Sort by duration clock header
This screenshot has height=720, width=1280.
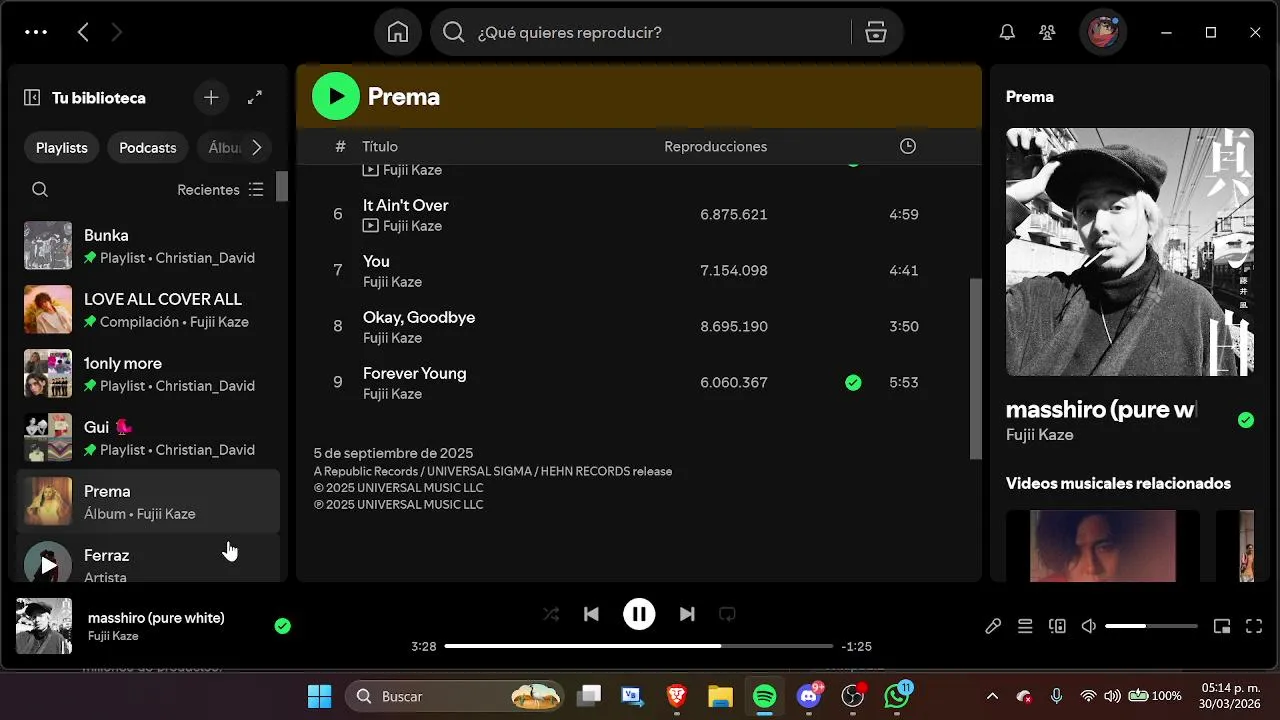(908, 146)
